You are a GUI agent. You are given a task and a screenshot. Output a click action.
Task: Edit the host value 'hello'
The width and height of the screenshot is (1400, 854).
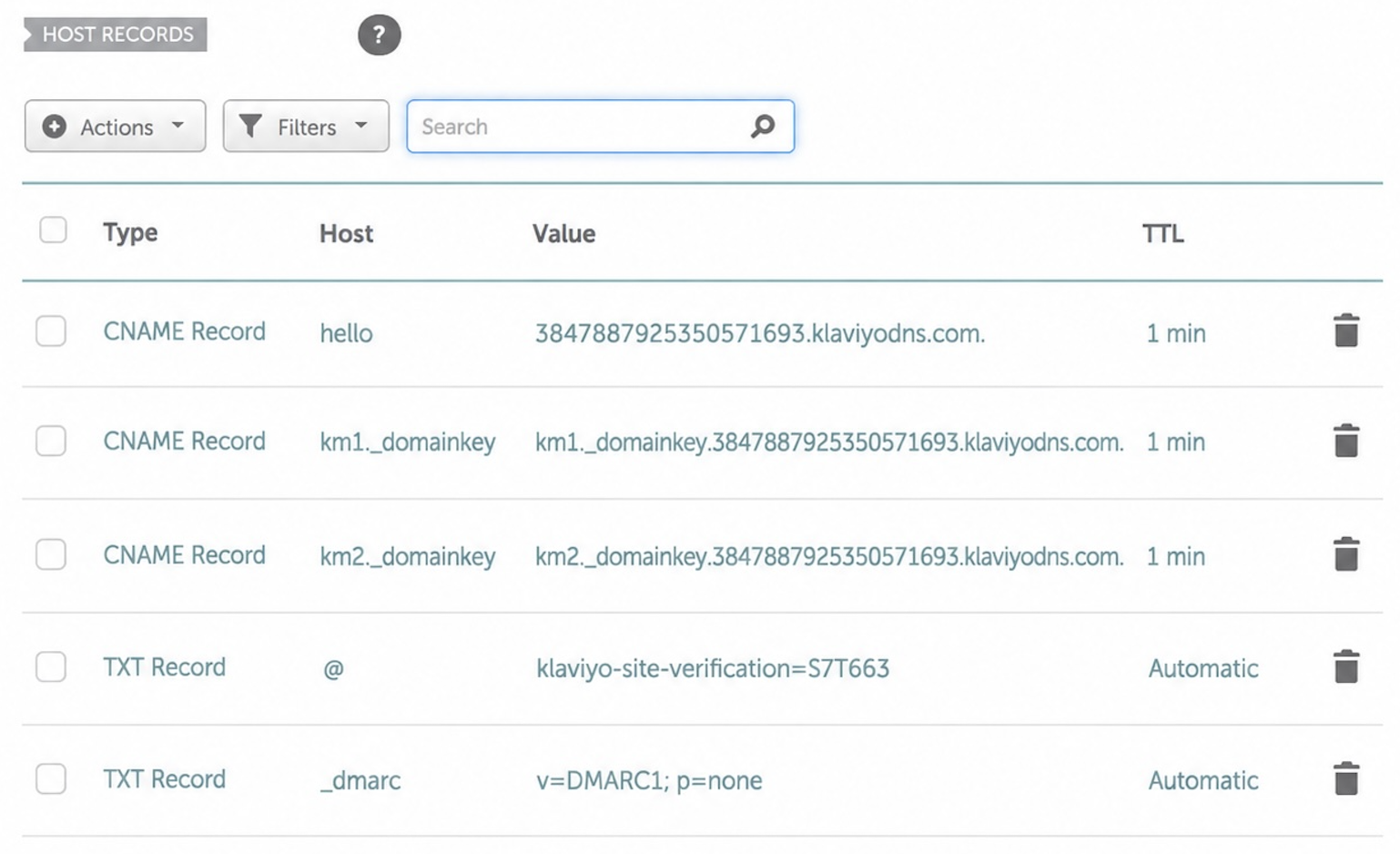click(x=346, y=333)
